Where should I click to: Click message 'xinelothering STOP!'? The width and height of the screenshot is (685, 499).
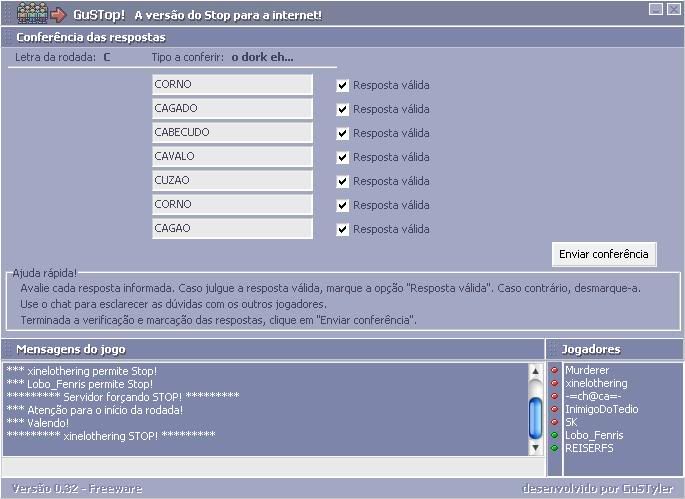pyautogui.click(x=111, y=436)
